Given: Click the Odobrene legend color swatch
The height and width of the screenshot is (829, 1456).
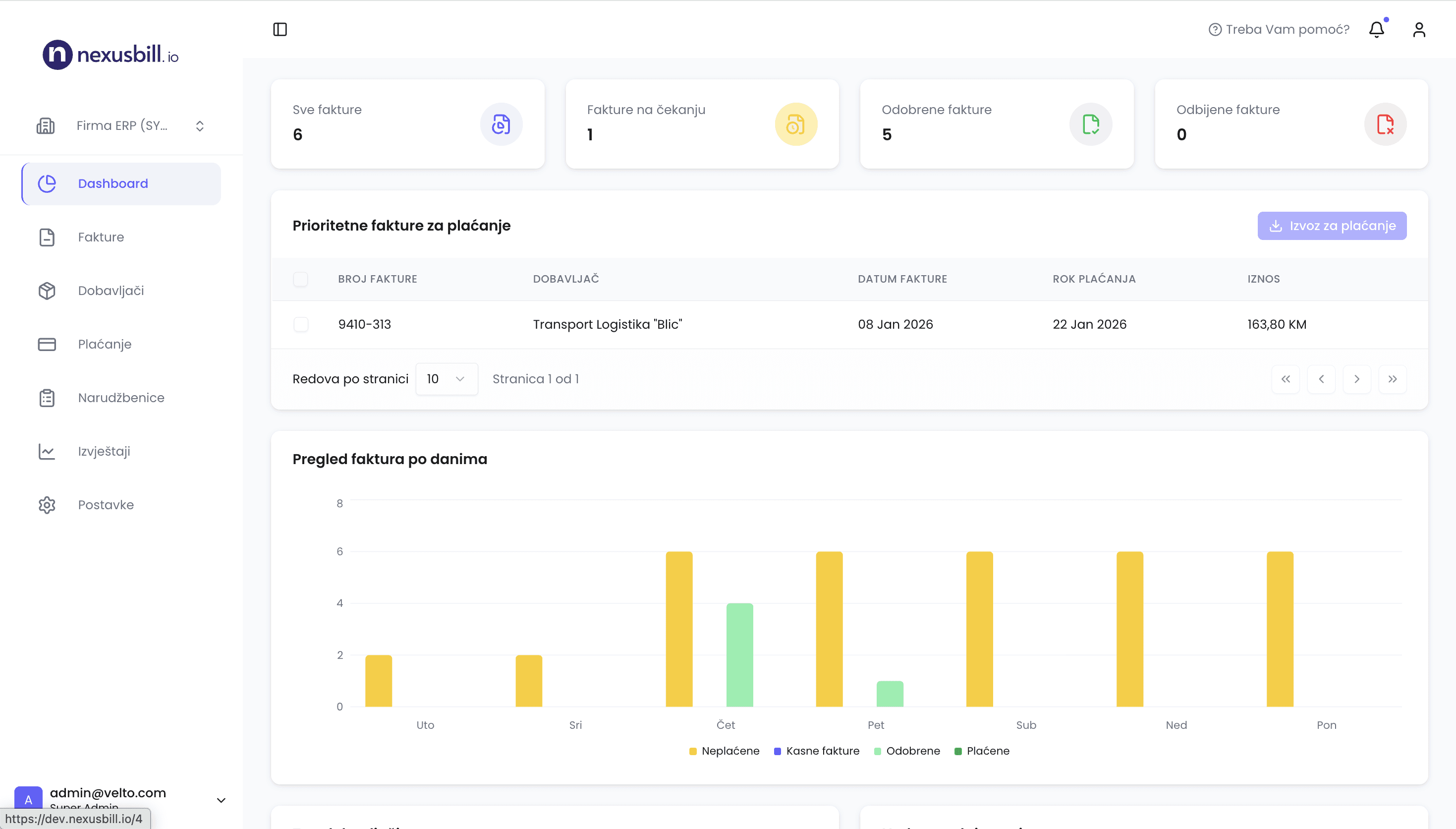Looking at the screenshot, I should (x=877, y=752).
